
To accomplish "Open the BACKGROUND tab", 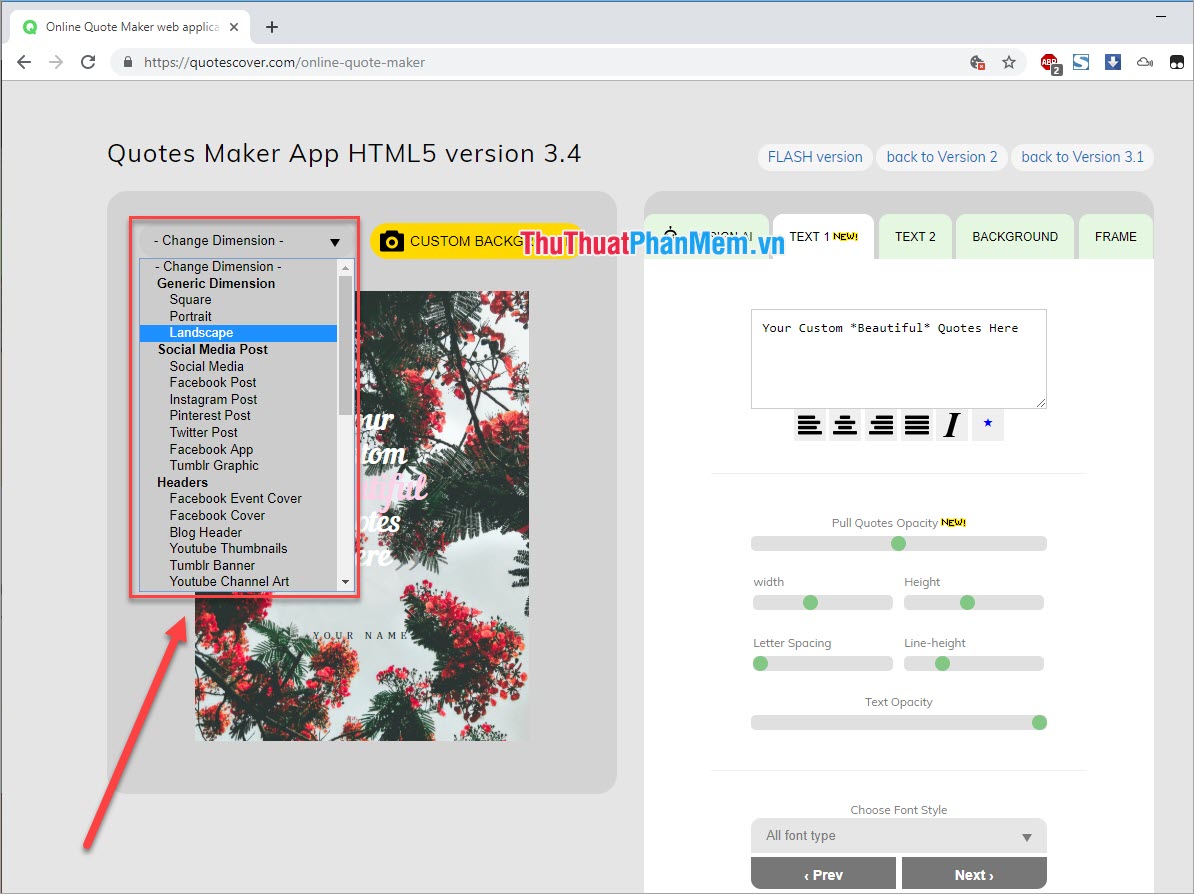I will coord(1014,236).
